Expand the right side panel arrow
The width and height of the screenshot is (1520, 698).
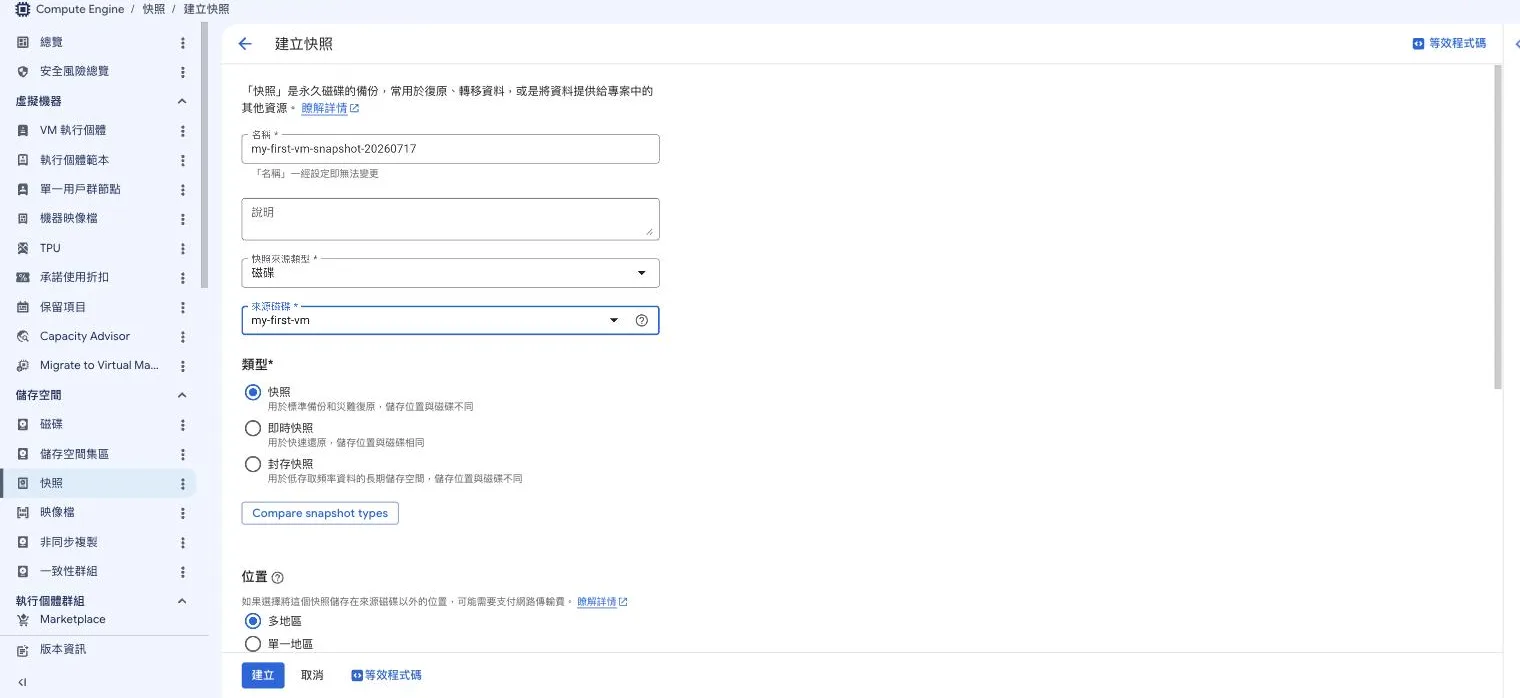(1516, 44)
